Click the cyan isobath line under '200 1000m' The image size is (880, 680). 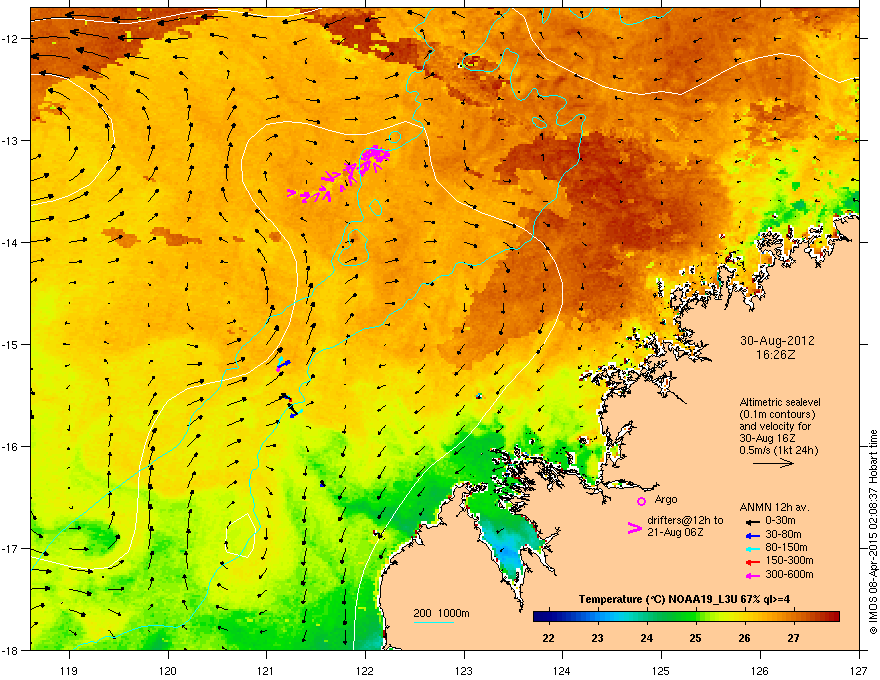click(x=434, y=622)
